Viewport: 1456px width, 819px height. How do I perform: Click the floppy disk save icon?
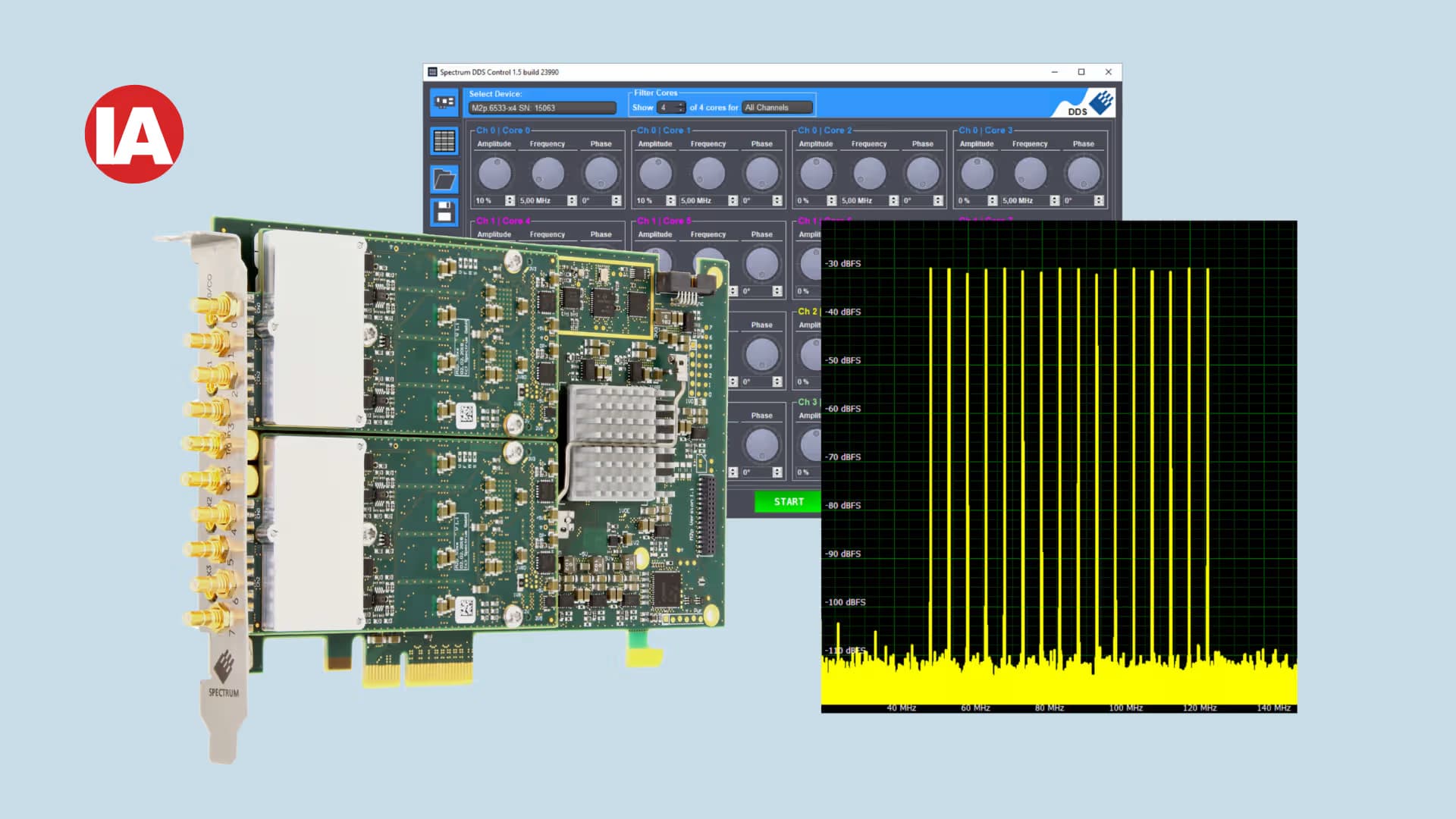(444, 212)
